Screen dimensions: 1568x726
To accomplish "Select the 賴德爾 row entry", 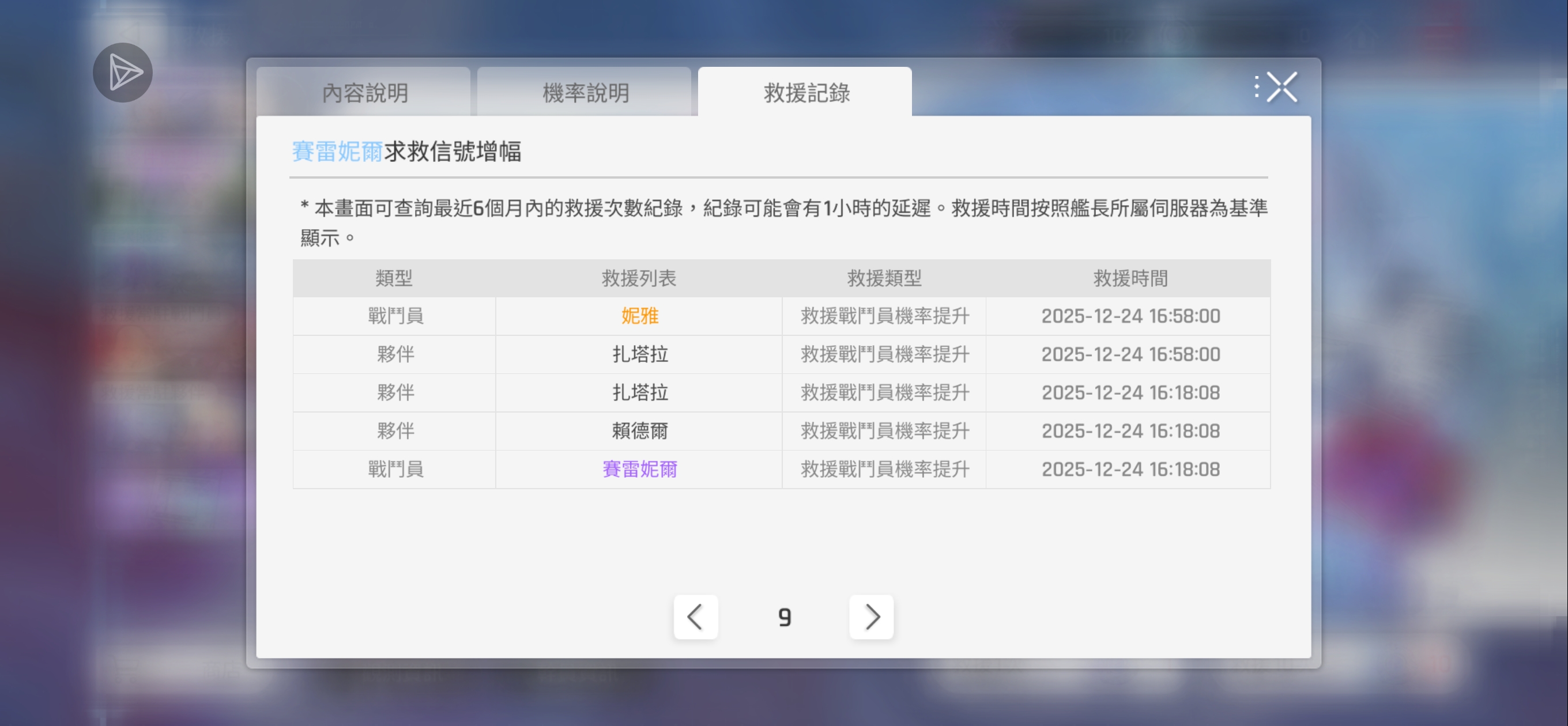I will [x=639, y=431].
